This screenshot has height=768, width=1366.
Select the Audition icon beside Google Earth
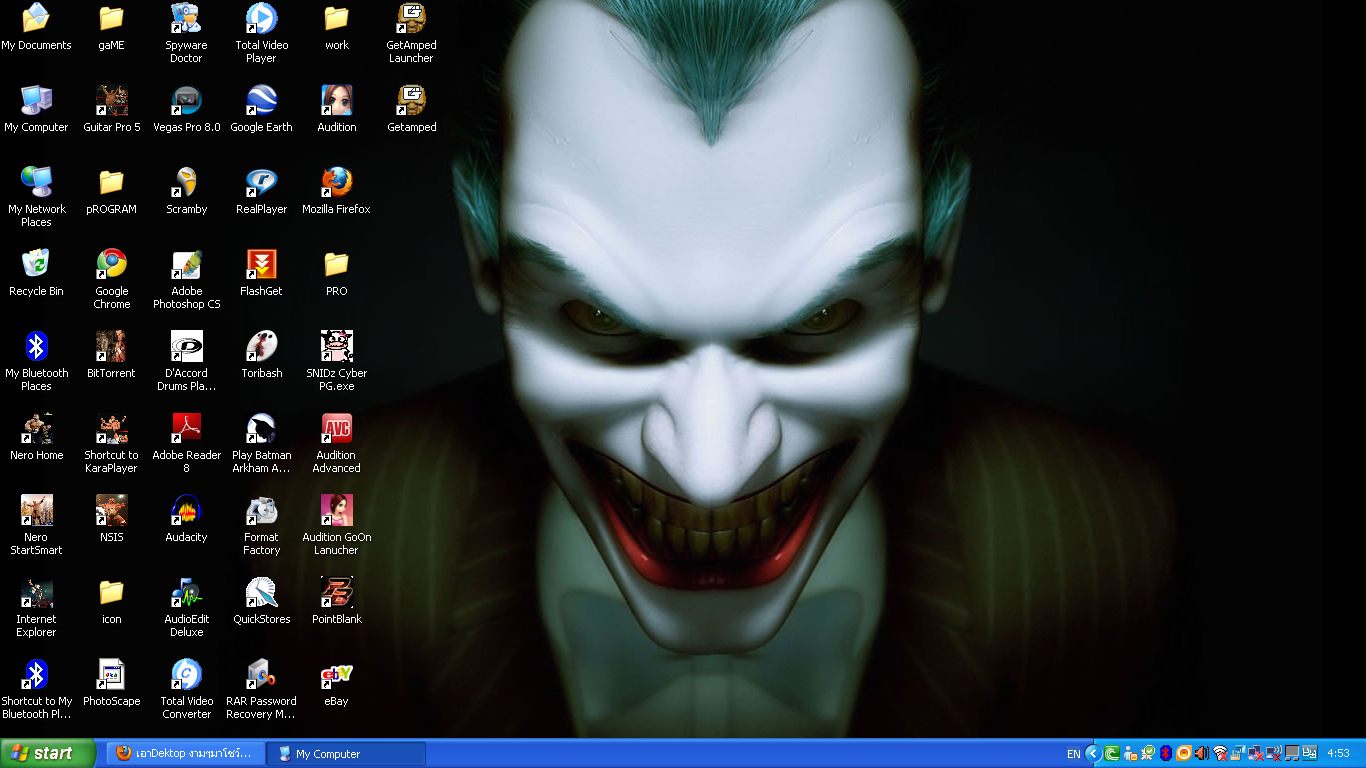[336, 109]
